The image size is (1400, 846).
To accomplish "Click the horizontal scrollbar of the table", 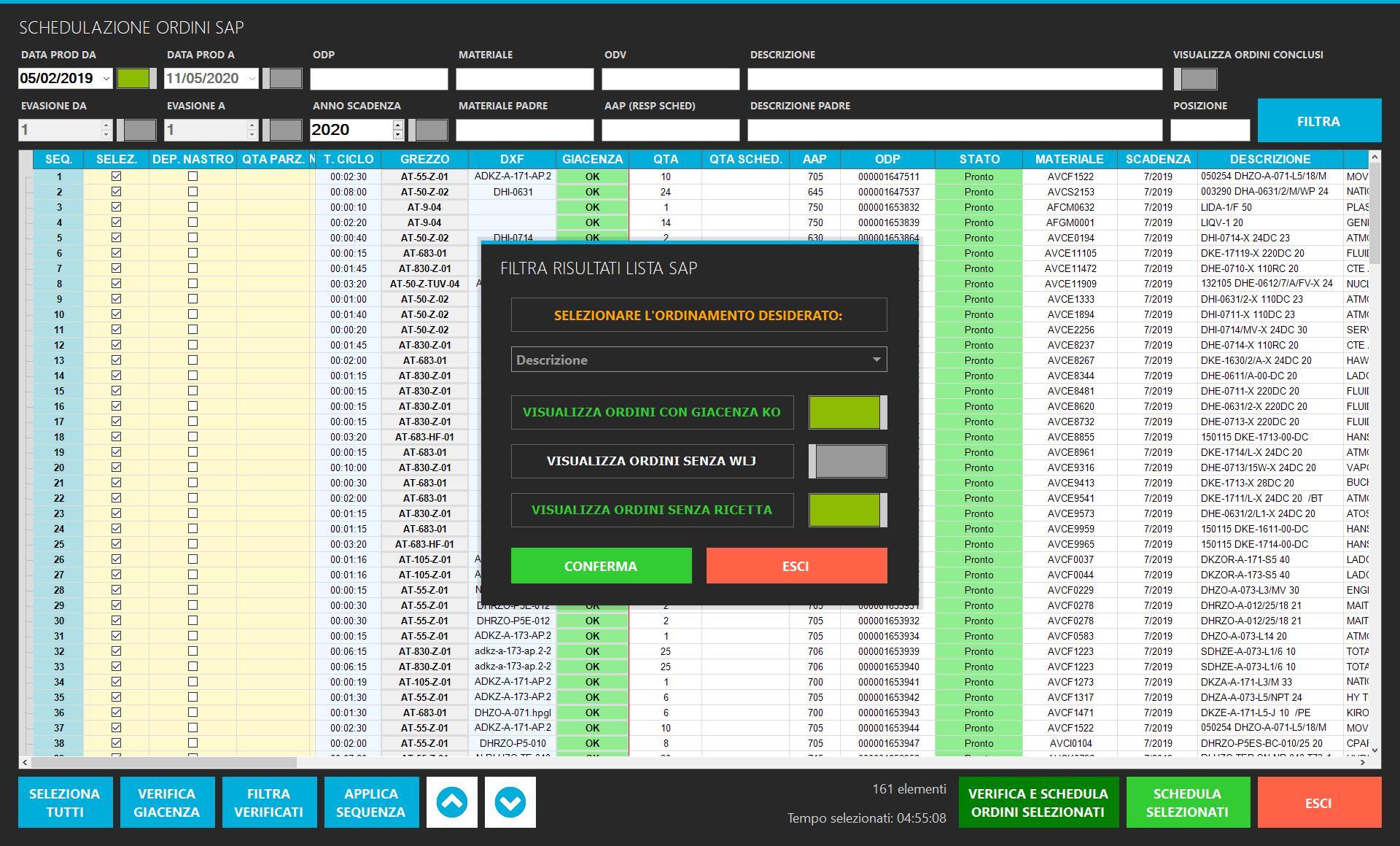I will 164,762.
